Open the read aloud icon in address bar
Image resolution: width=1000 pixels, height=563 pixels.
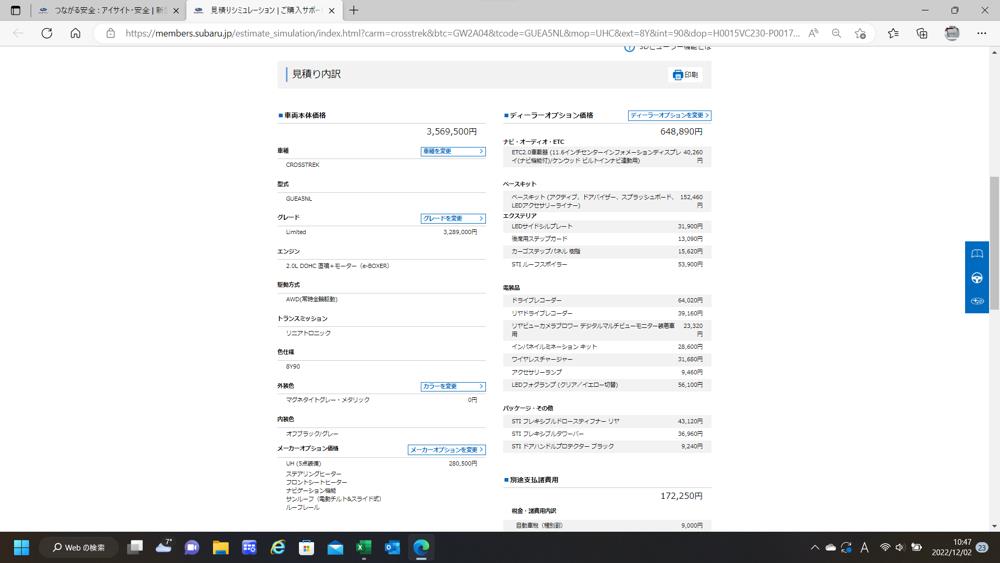pos(813,33)
